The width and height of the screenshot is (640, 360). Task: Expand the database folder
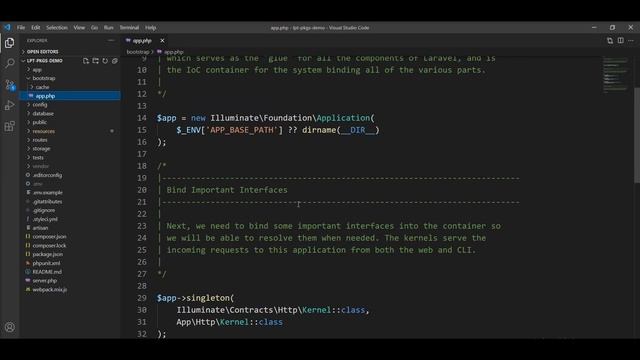(x=70, y=113)
